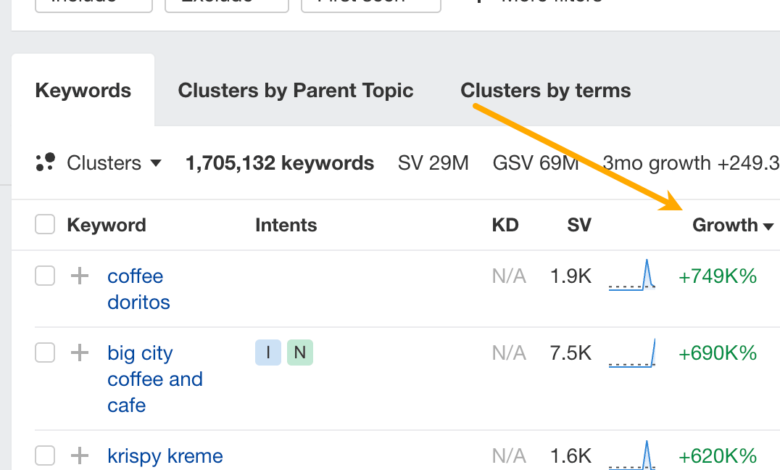This screenshot has height=470, width=780.
Task: Select the big city coffee checkbox
Action: click(45, 353)
